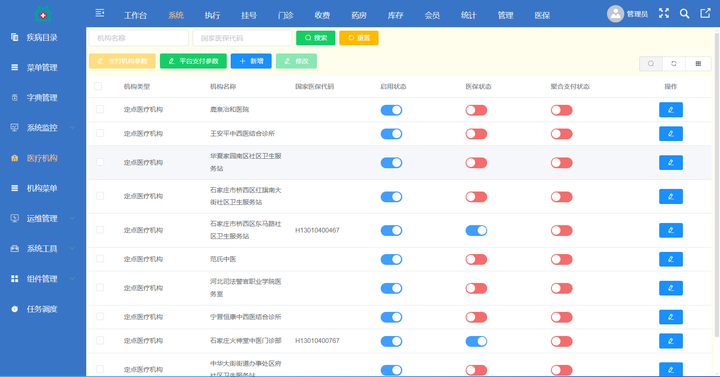Click the vertical scrollbar on the right
720x377 pixels.
[x=717, y=184]
